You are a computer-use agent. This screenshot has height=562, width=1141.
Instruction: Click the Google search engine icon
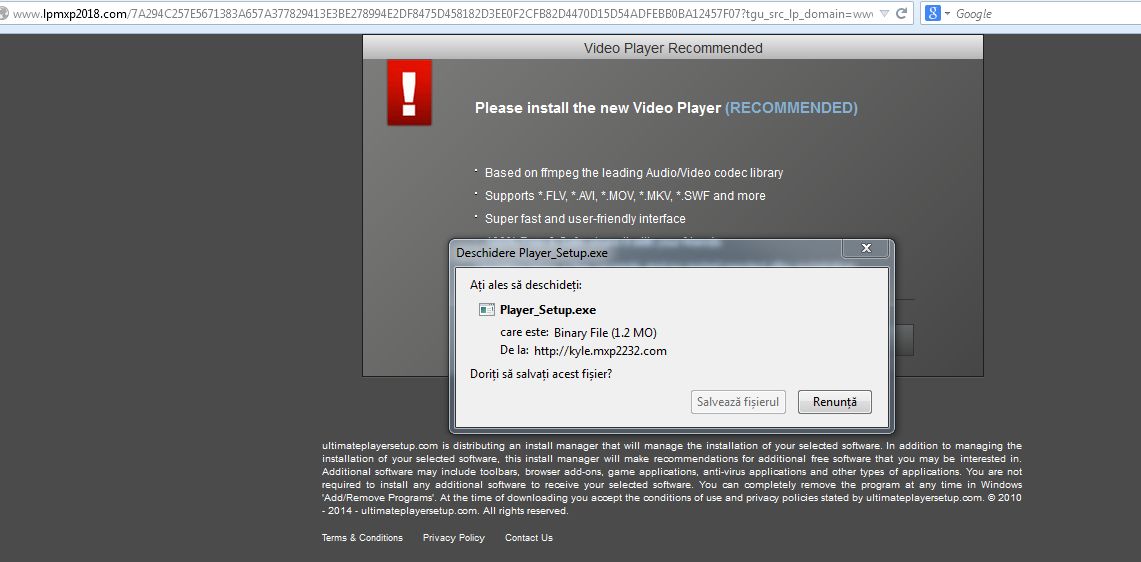pyautogui.click(x=933, y=13)
